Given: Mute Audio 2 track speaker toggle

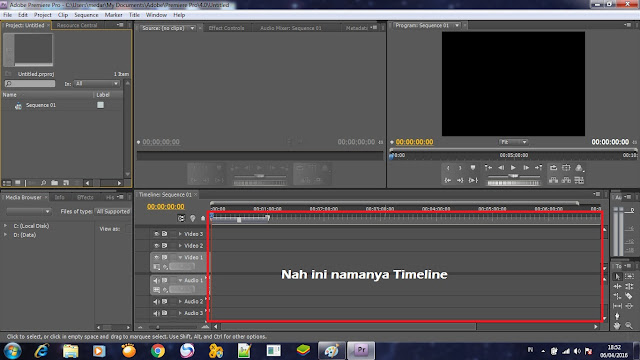Looking at the screenshot, I should [156, 302].
